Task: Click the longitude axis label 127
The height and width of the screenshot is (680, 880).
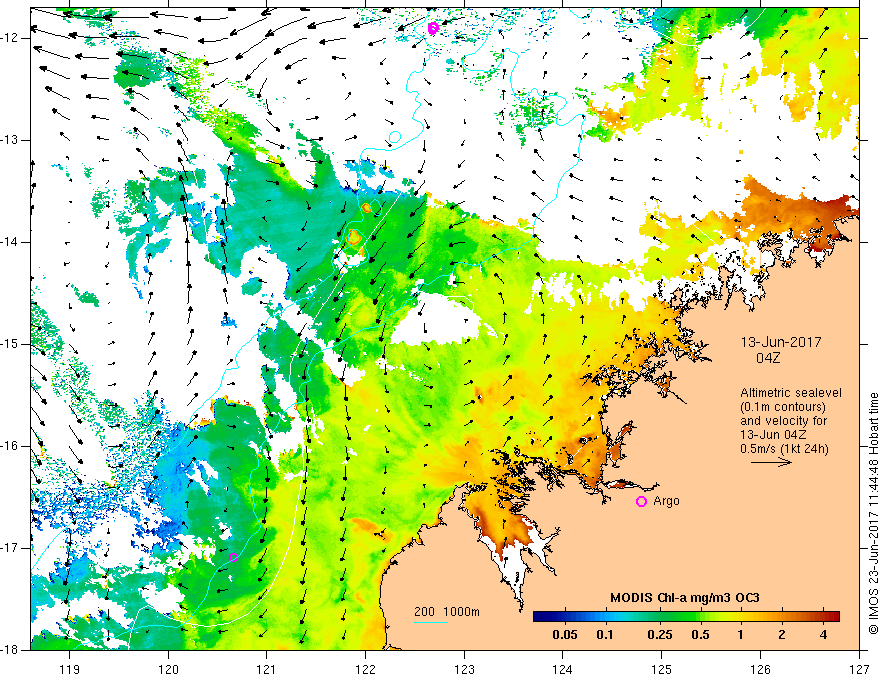Action: (859, 669)
